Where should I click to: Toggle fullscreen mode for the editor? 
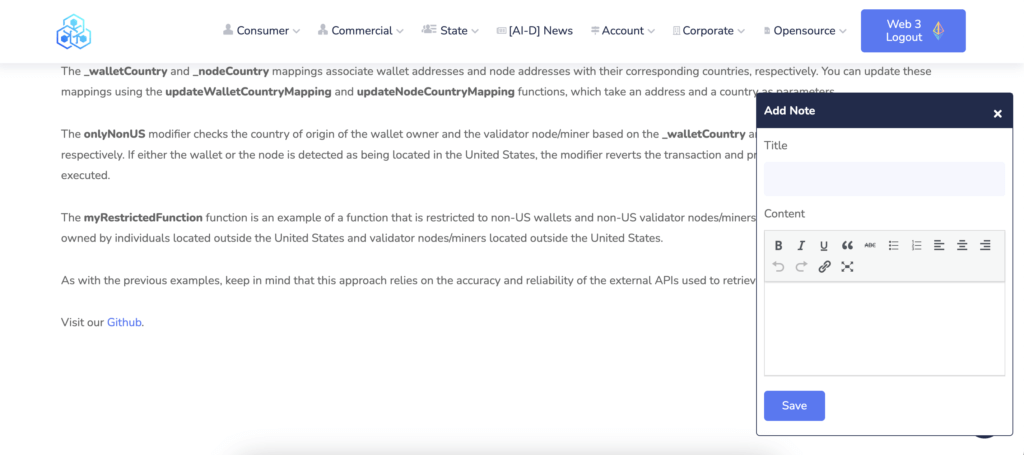[x=847, y=266]
